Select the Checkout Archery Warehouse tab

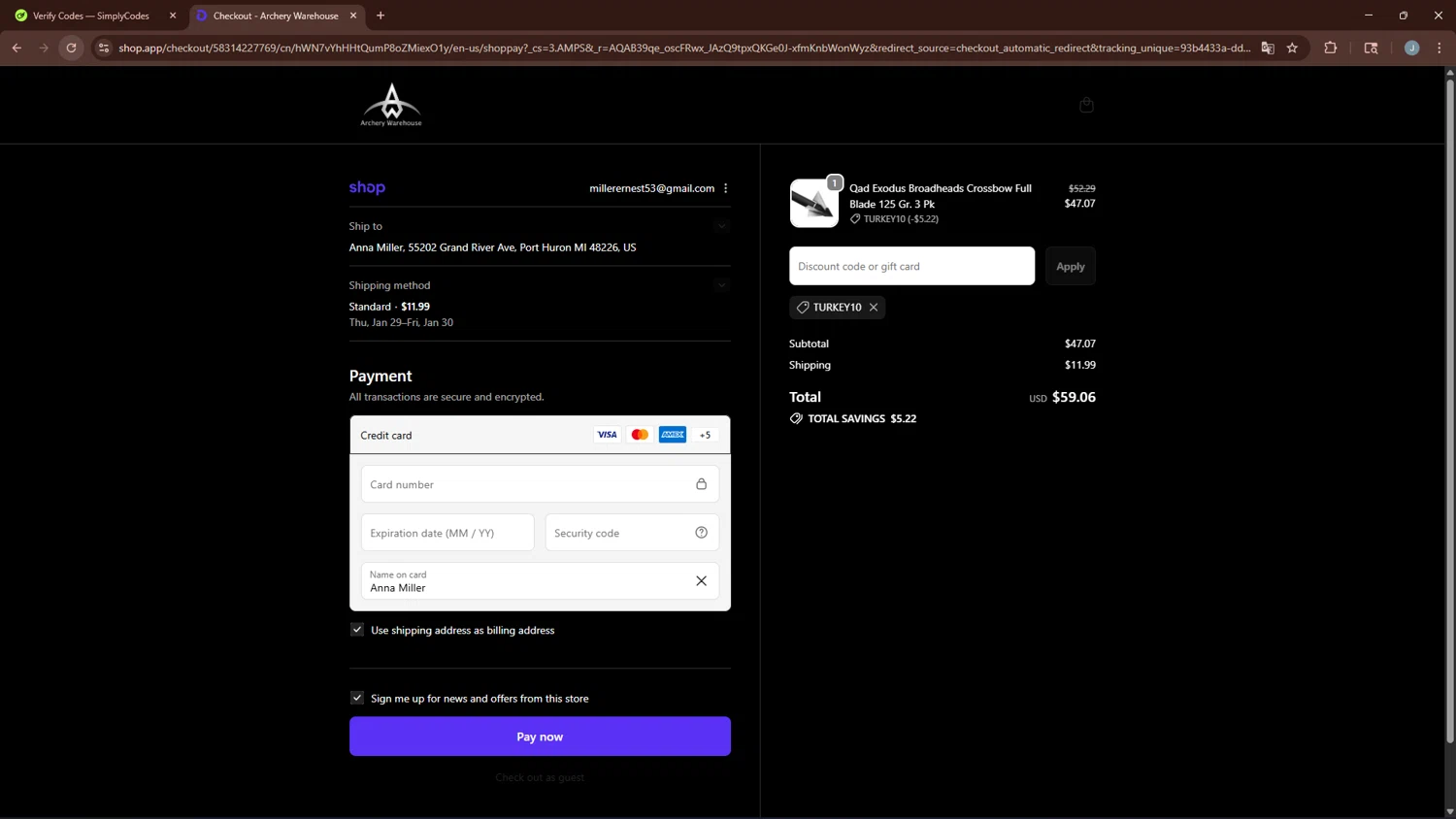click(276, 16)
